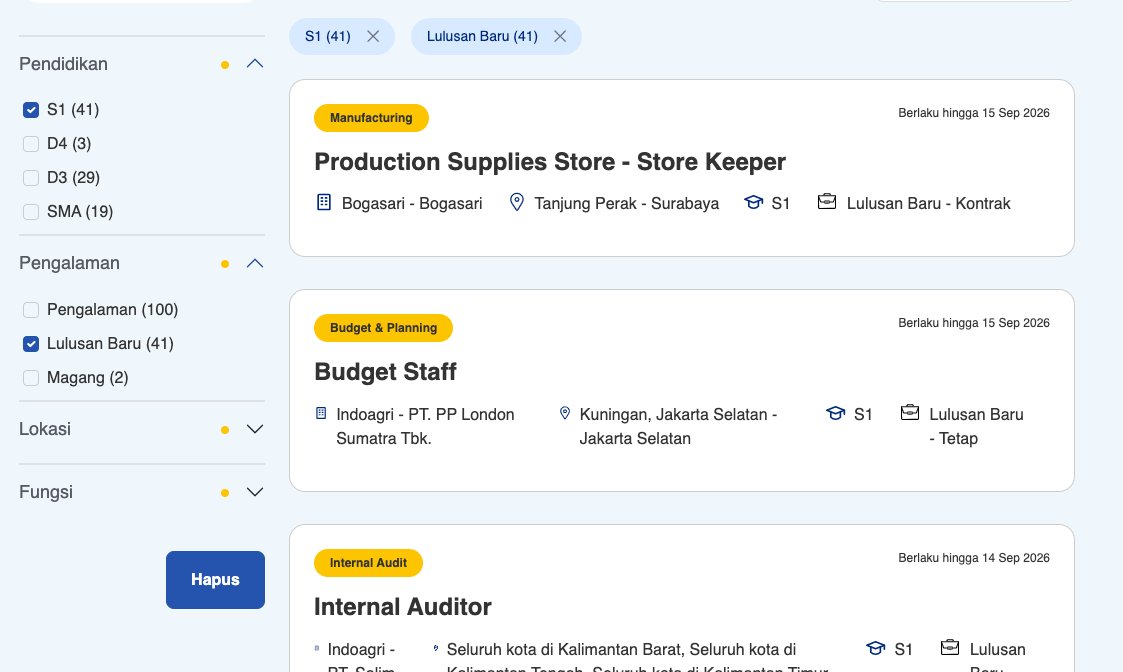Check the SMA (19) checkbox
Viewport: 1123px width, 672px height.
click(x=31, y=212)
